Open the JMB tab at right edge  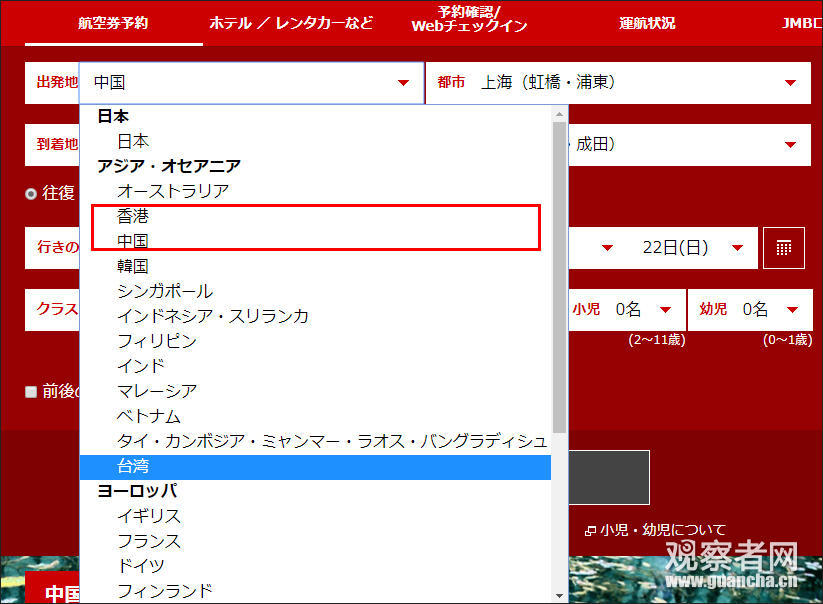pos(801,23)
